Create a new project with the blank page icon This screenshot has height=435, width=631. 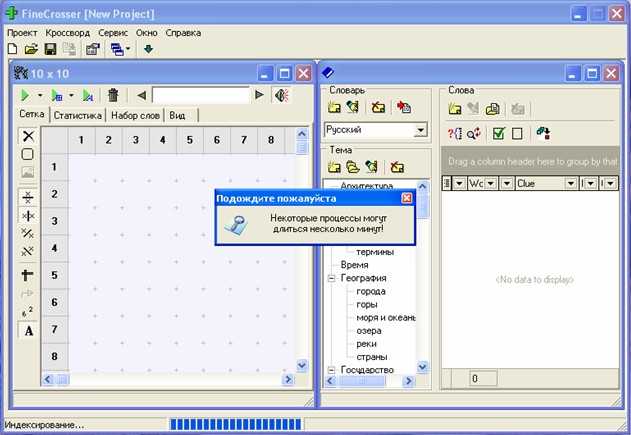[12, 49]
